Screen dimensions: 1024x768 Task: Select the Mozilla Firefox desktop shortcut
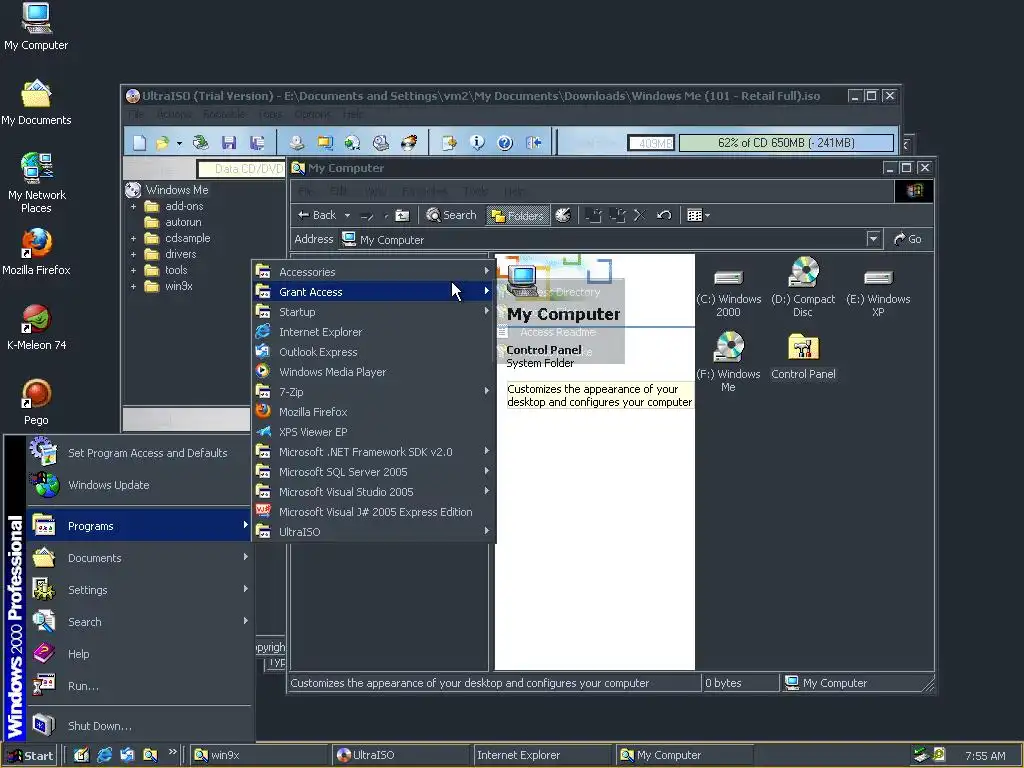coord(36,252)
